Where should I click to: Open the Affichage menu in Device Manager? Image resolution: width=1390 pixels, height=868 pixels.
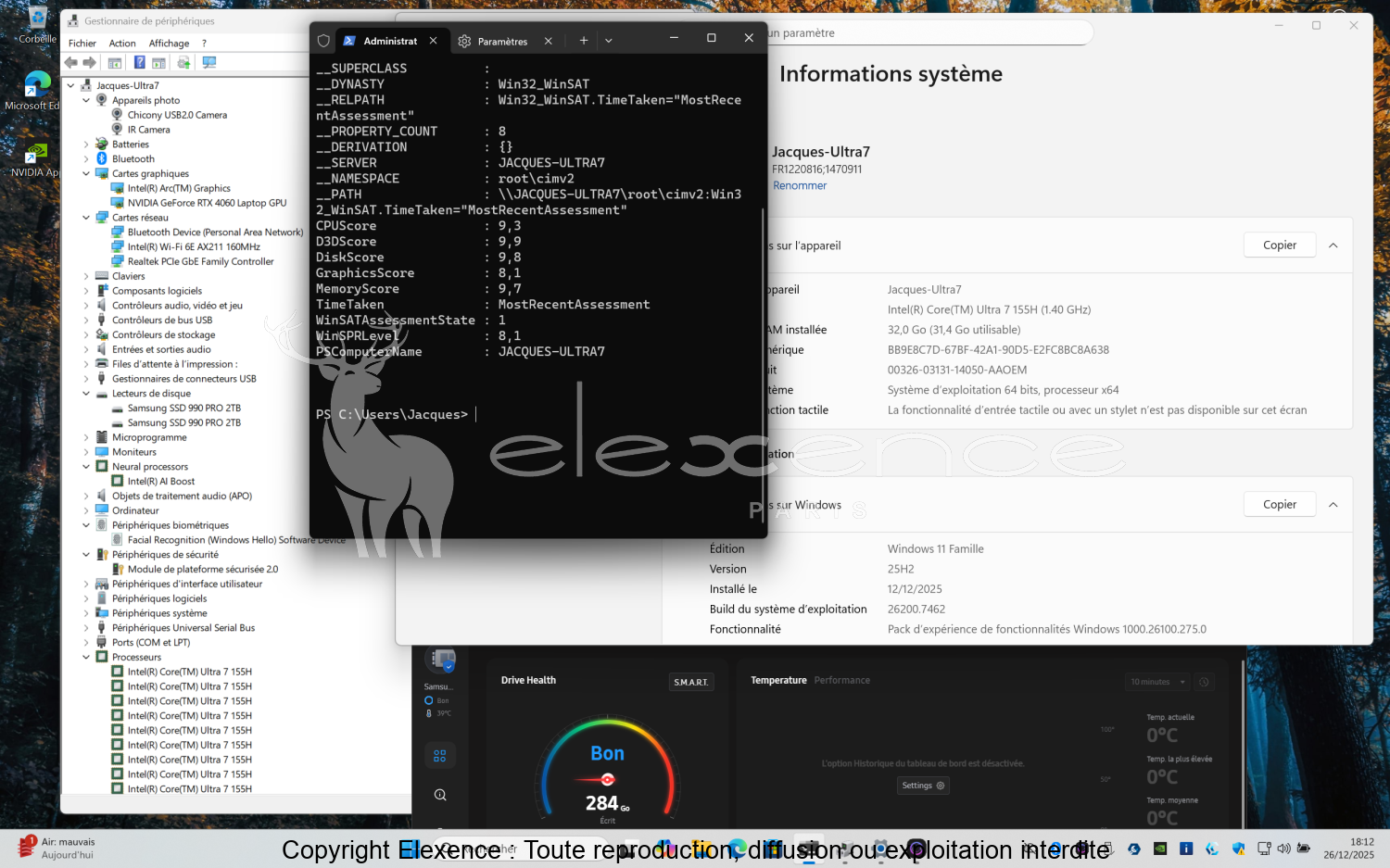click(x=169, y=44)
